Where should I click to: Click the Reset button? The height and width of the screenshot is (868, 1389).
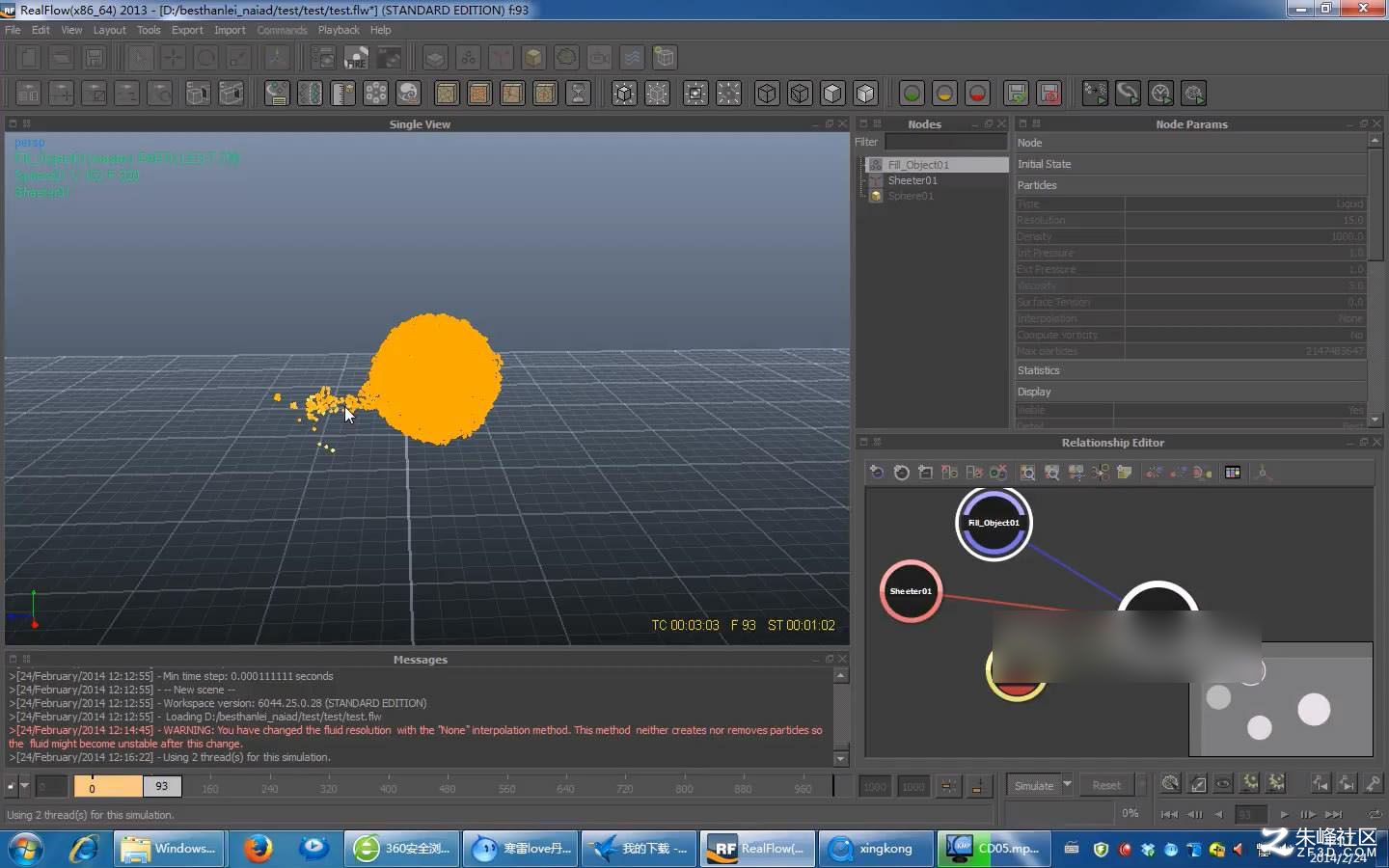[1106, 785]
